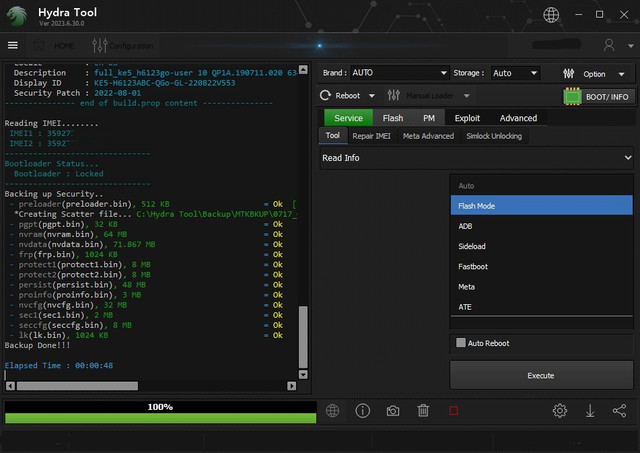Take a screenshot with camera icon
The image size is (640, 453).
pos(393,411)
